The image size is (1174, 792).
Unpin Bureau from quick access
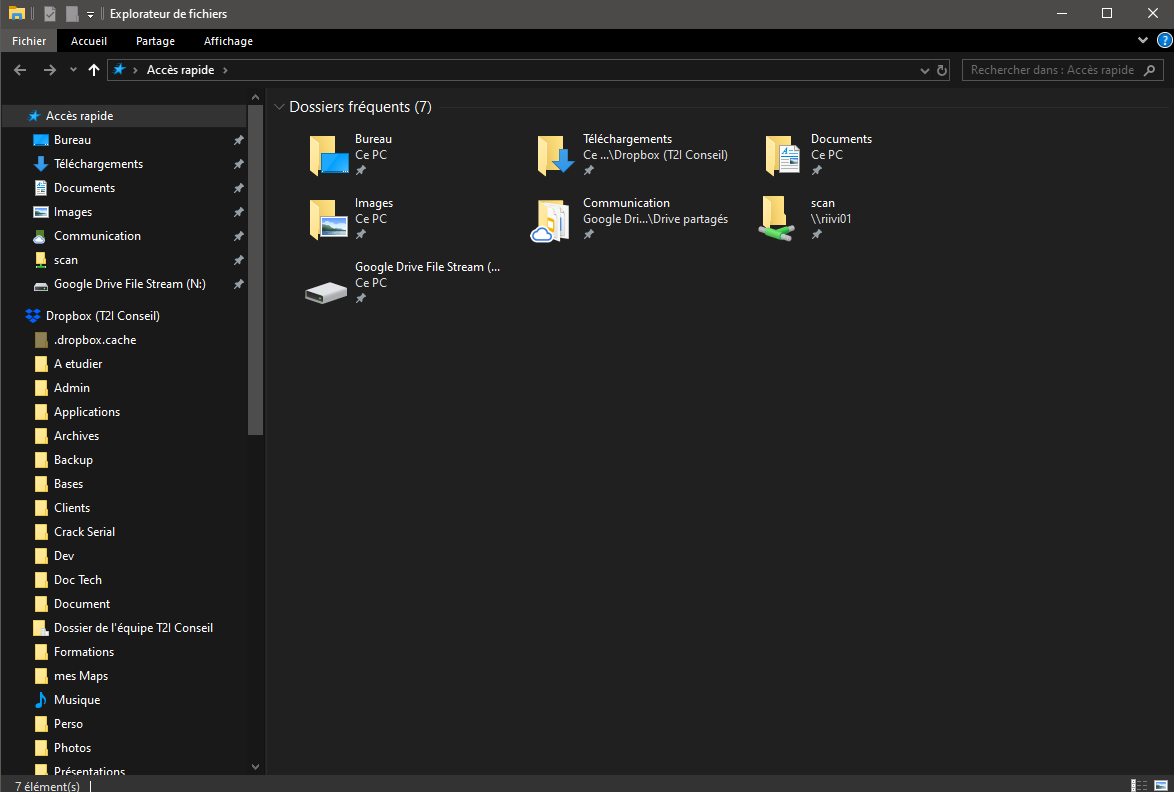click(x=238, y=139)
